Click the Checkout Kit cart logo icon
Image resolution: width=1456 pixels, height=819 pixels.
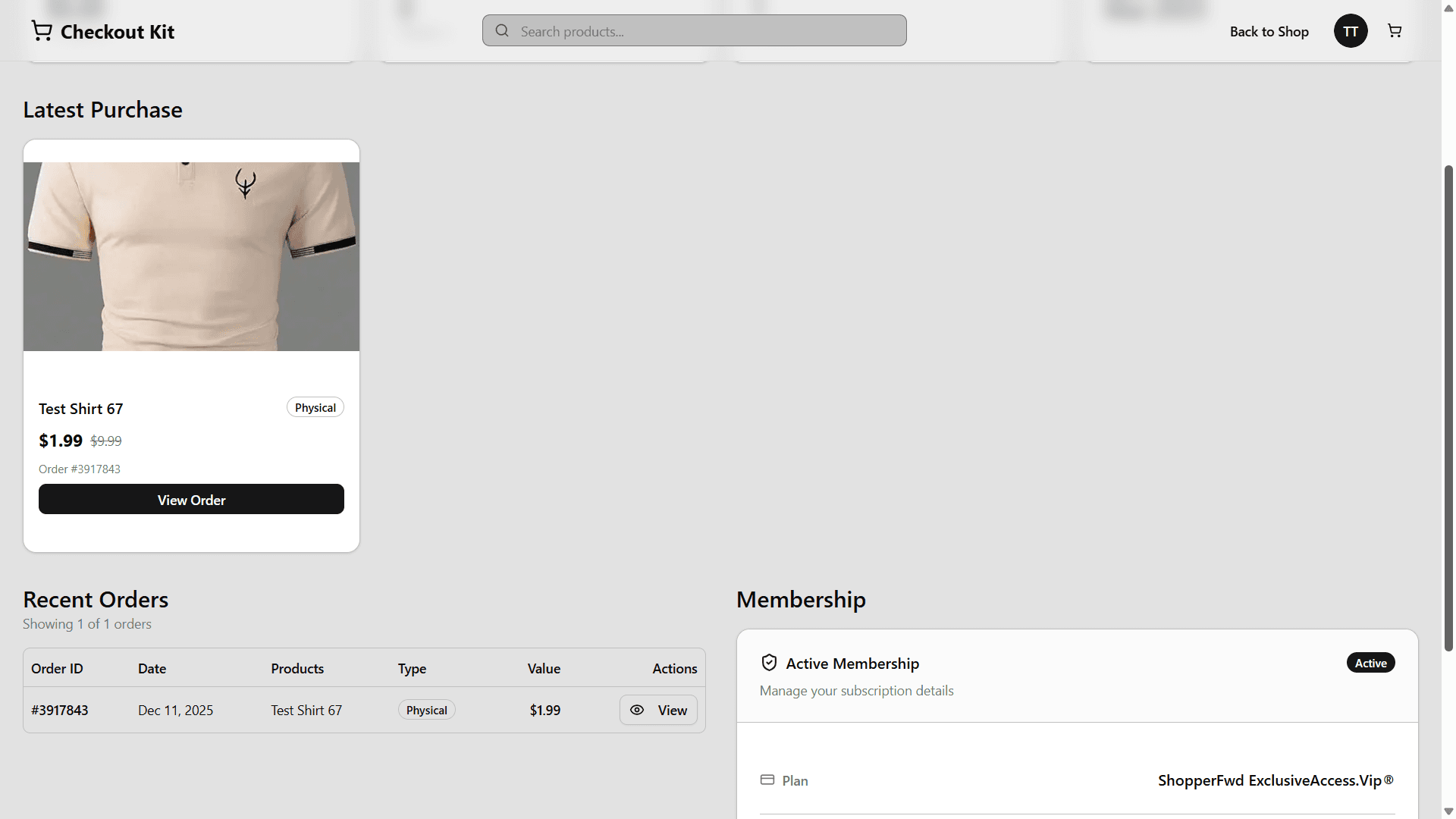tap(42, 30)
